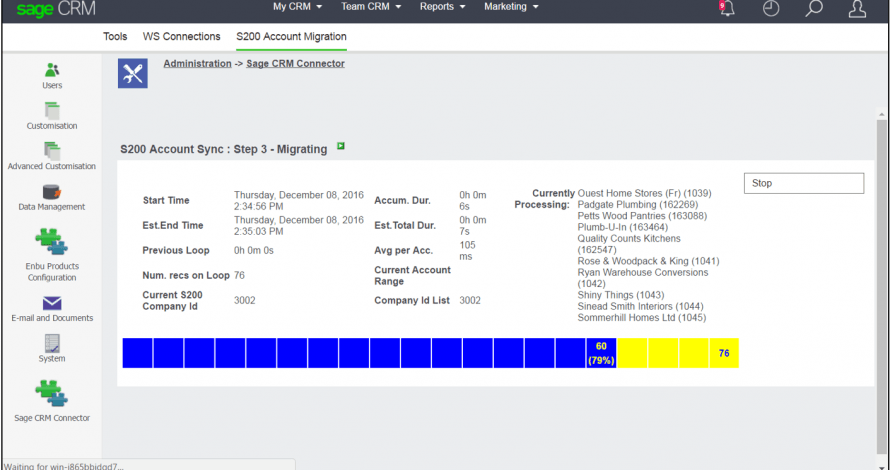The image size is (890, 470).
Task: Click Ouest Home Stores (Fr) (1039) entry
Action: pos(644,193)
